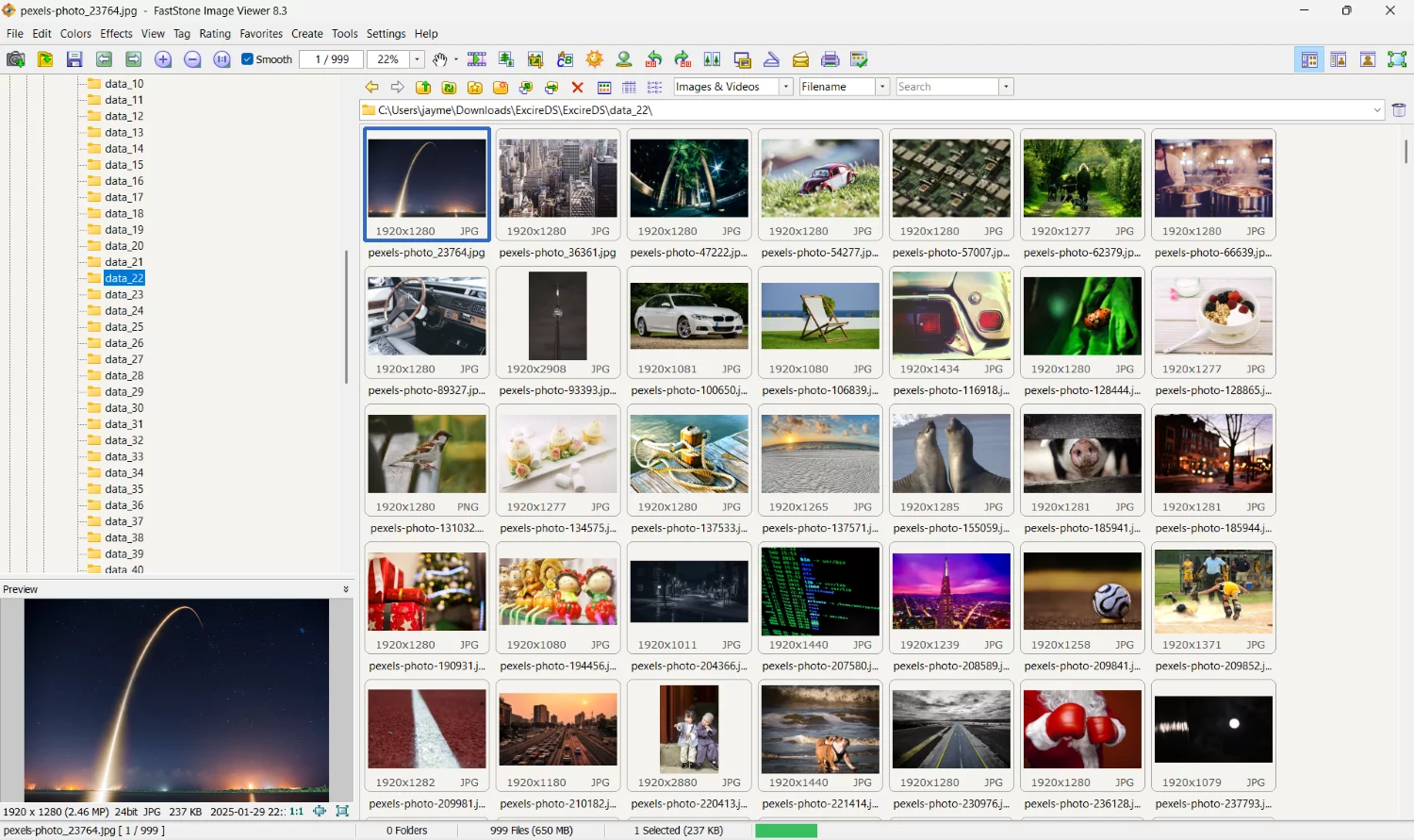Click the Acquire Images from Scanner icon
Viewport: 1414px width, 840px height.
[771, 58]
